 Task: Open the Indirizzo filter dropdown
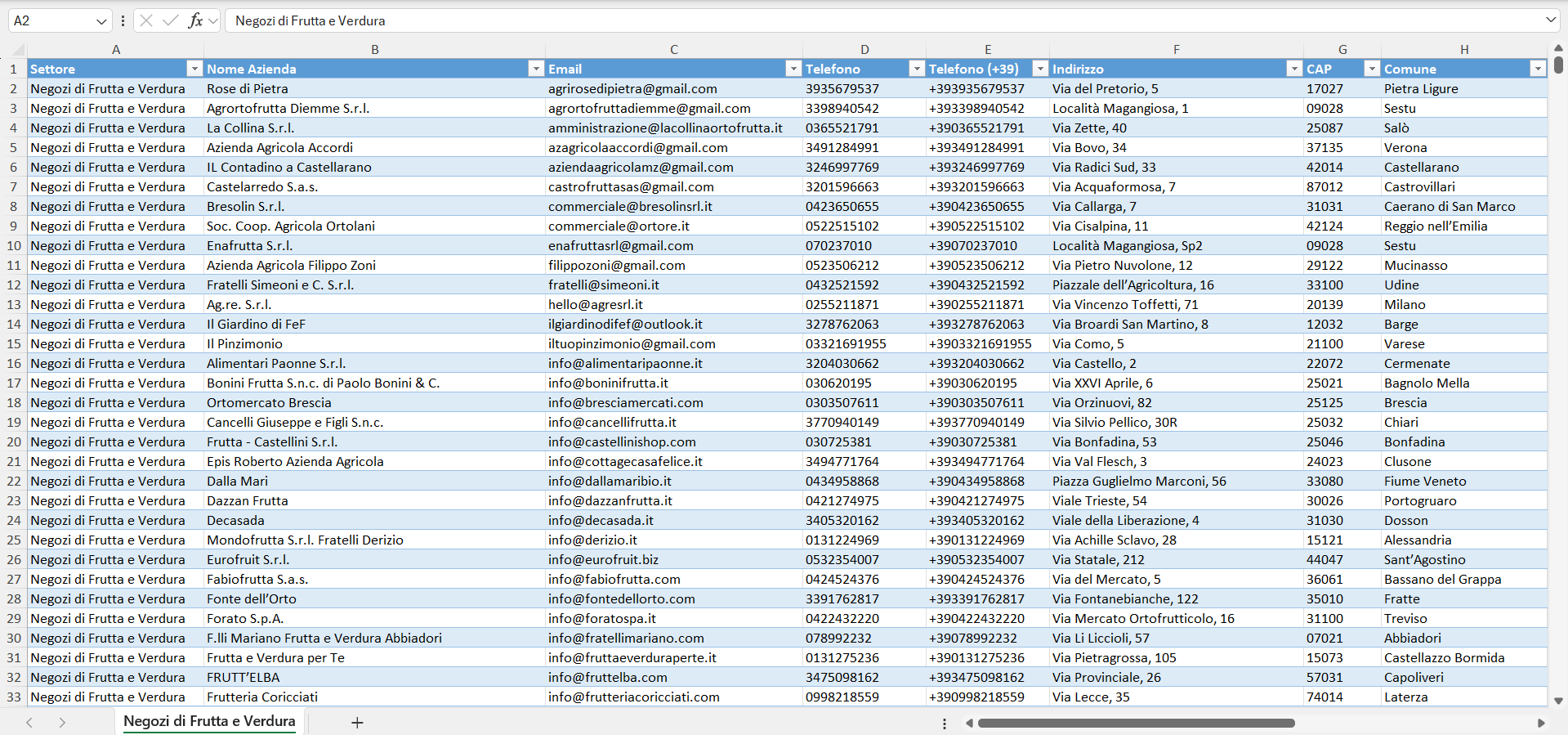[1294, 69]
